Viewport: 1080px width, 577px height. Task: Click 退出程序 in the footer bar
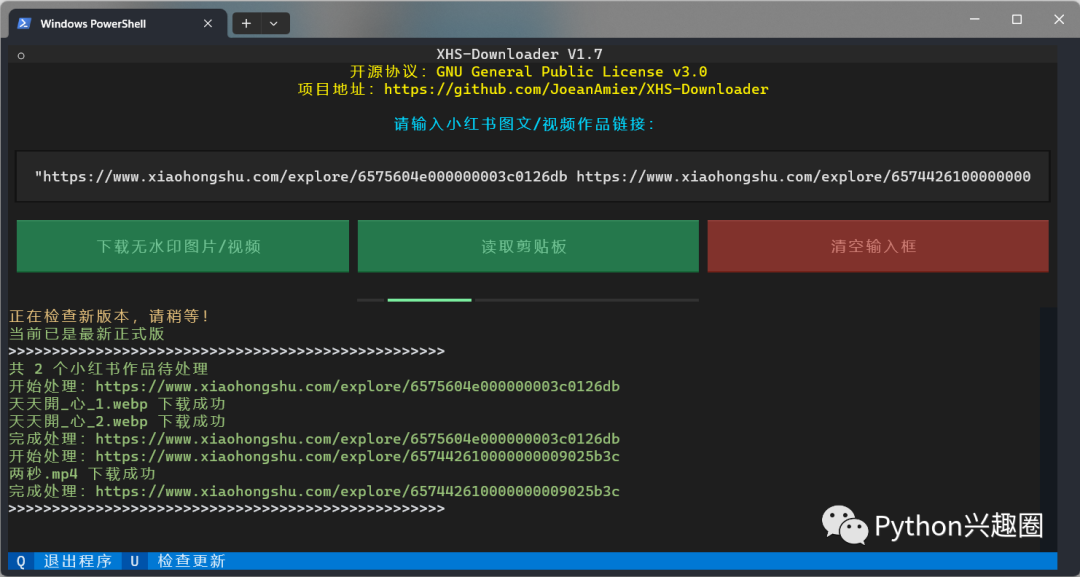point(78,561)
